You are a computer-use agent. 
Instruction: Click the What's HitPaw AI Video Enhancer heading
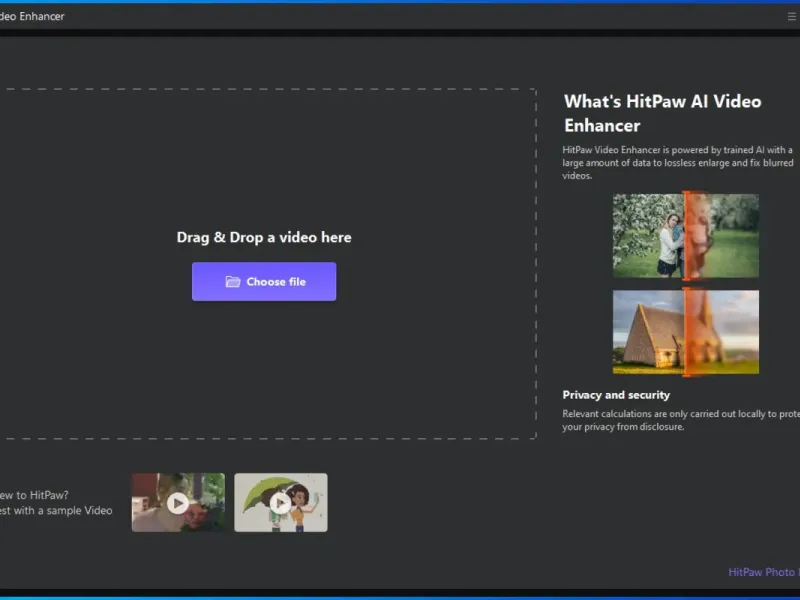tap(662, 113)
